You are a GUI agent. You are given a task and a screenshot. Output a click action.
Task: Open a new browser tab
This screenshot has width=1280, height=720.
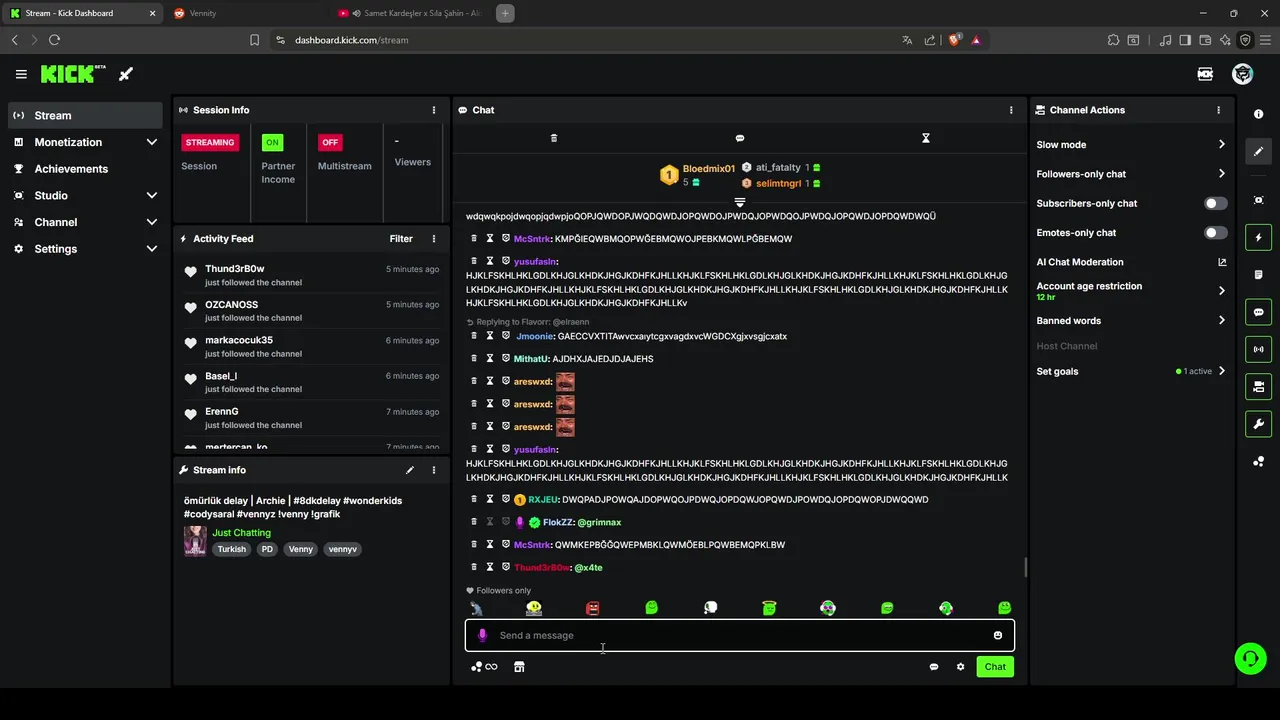(505, 13)
